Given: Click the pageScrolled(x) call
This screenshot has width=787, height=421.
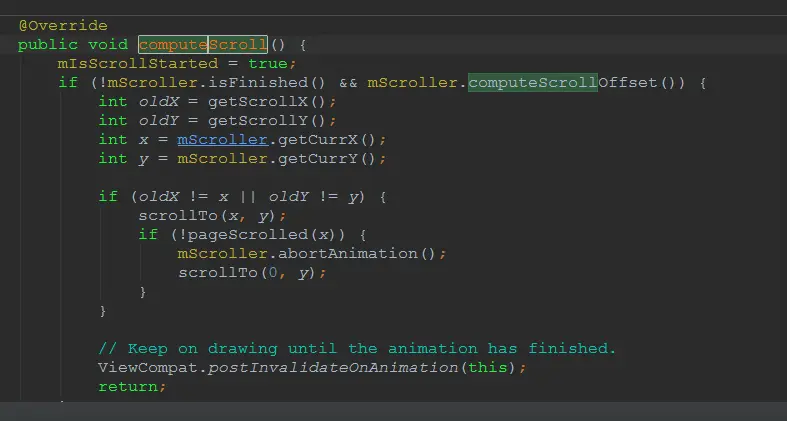Looking at the screenshot, I should (x=266, y=234).
